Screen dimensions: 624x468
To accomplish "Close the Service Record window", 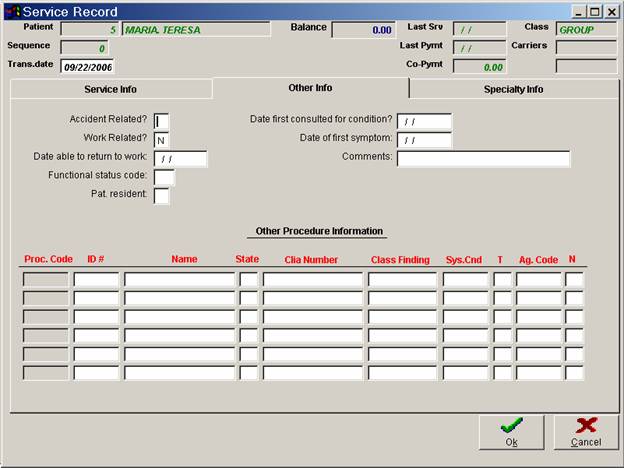I will [611, 12].
